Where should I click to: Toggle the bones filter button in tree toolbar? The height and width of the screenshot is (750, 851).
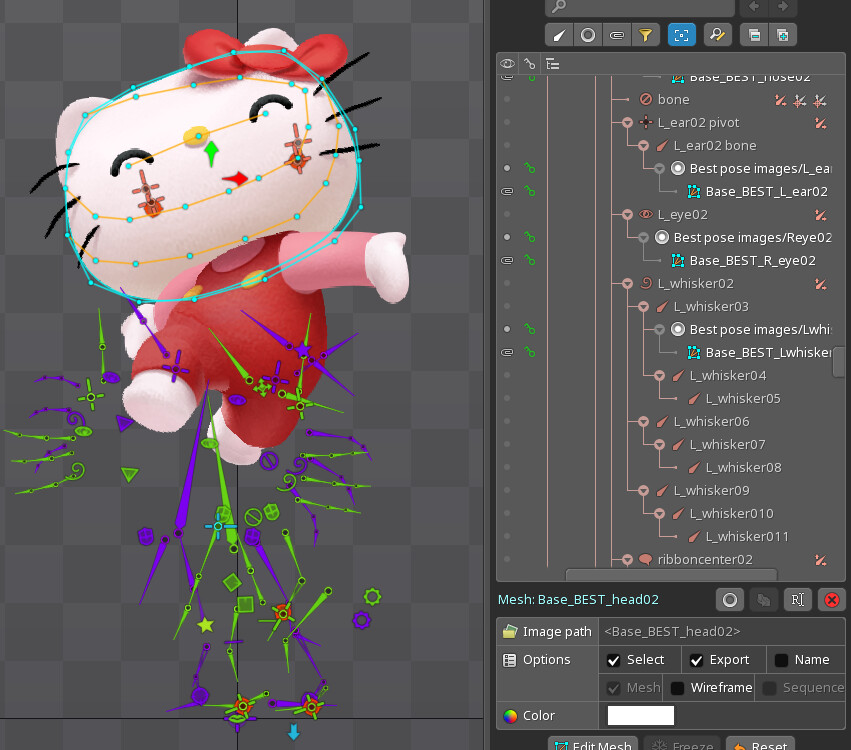[x=559, y=35]
